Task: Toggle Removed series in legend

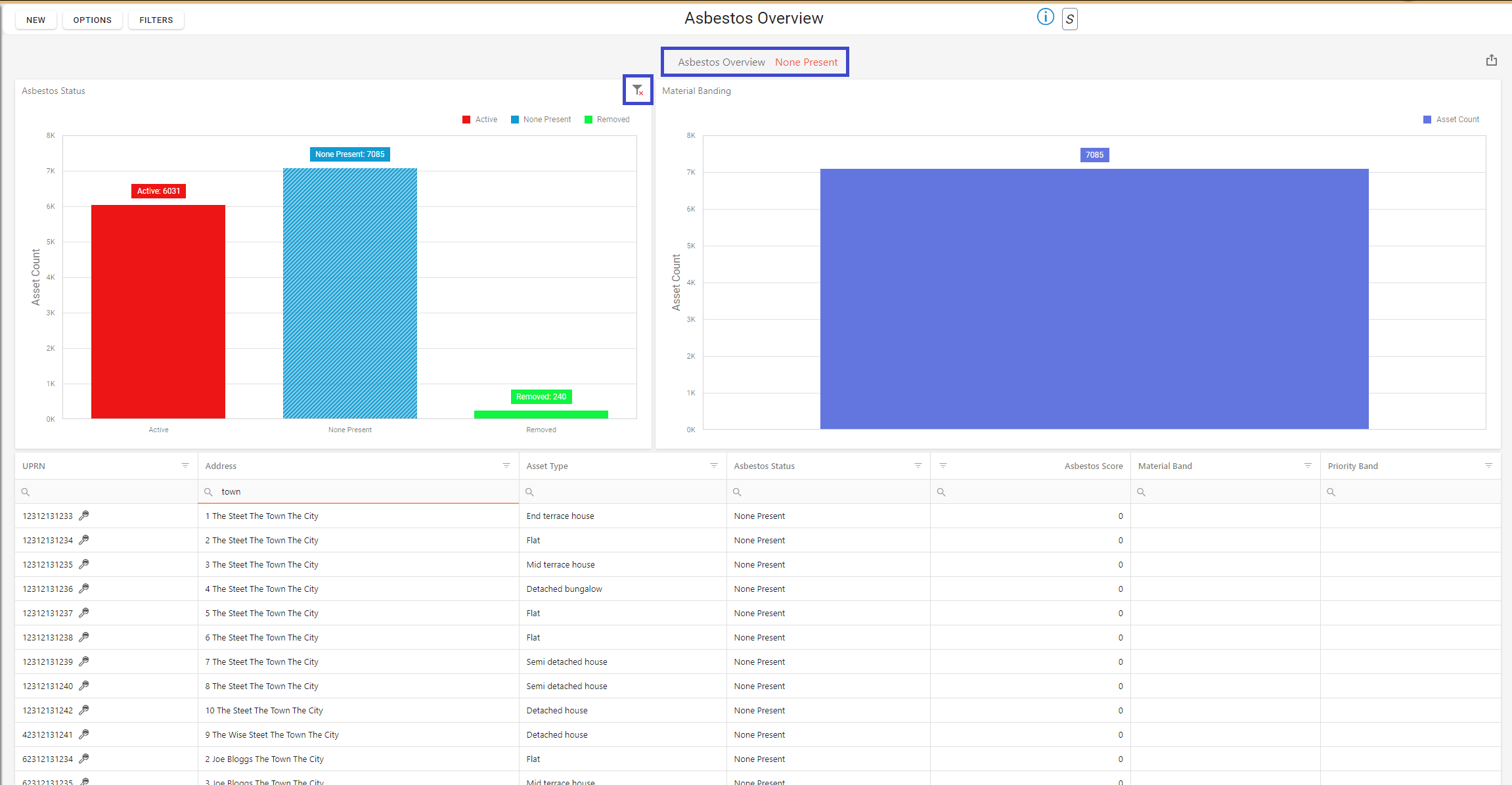Action: click(607, 120)
